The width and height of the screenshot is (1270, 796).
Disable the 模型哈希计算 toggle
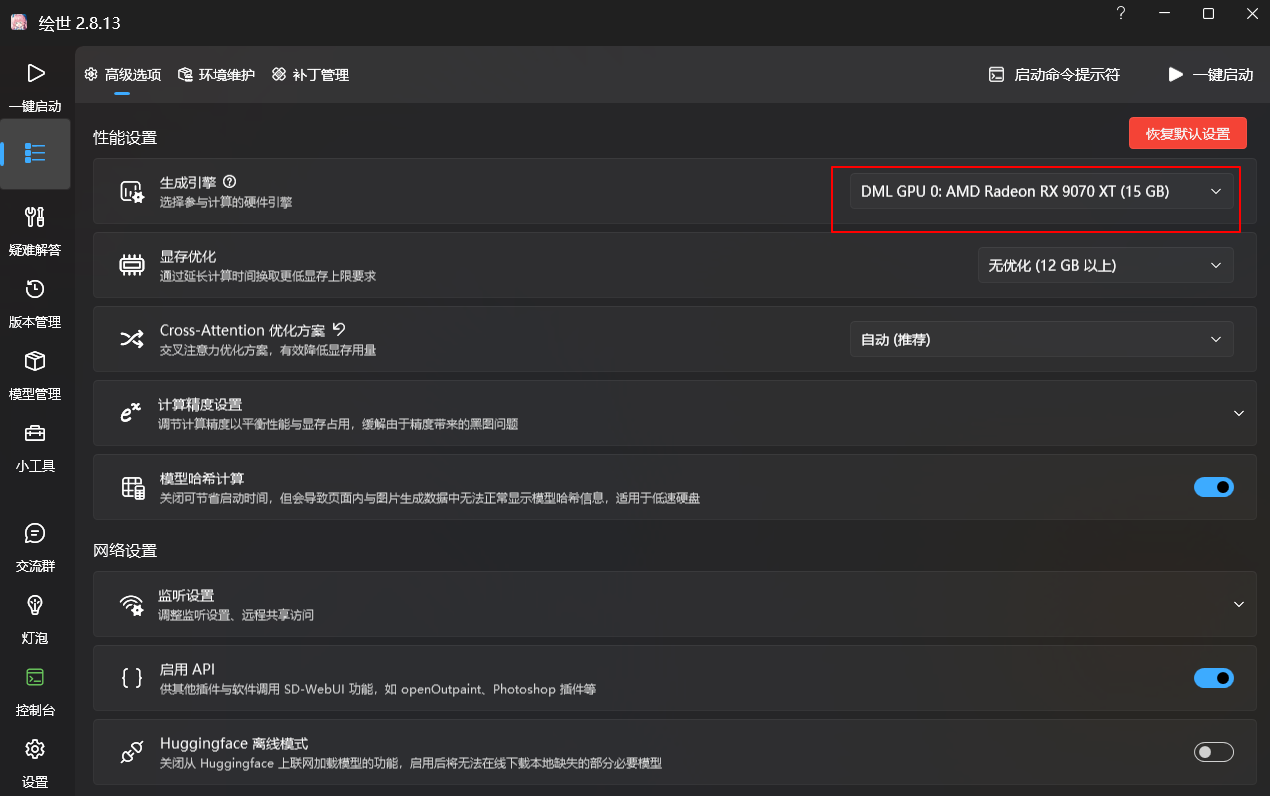[x=1214, y=487]
